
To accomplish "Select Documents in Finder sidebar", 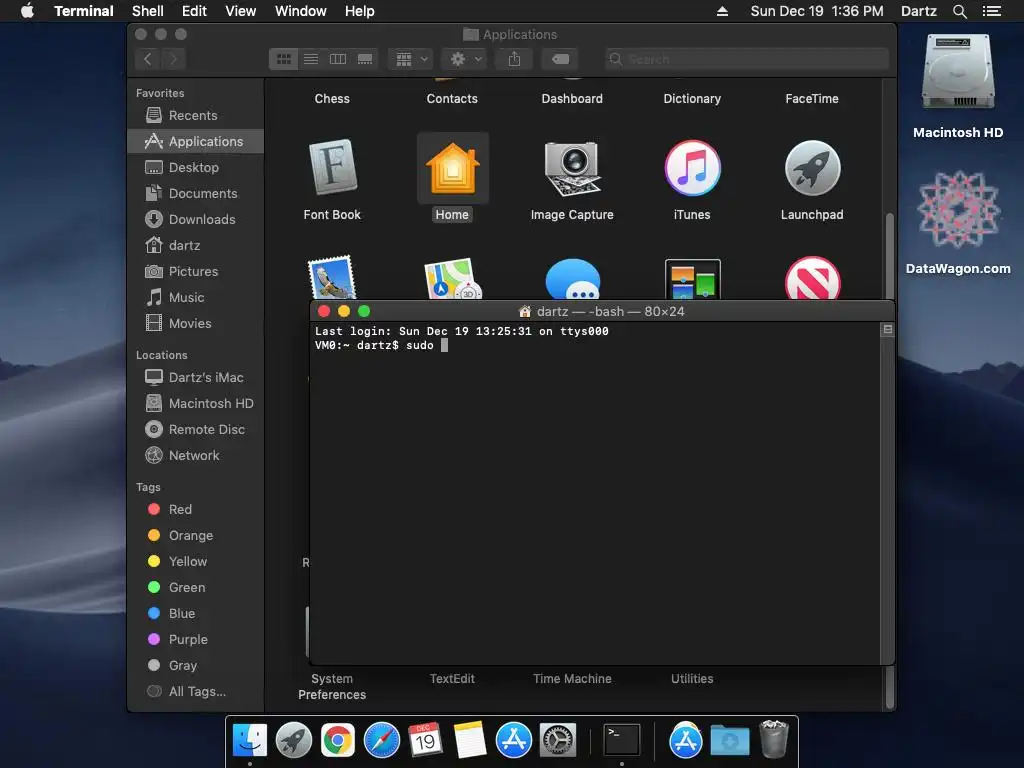I will 195,194.
